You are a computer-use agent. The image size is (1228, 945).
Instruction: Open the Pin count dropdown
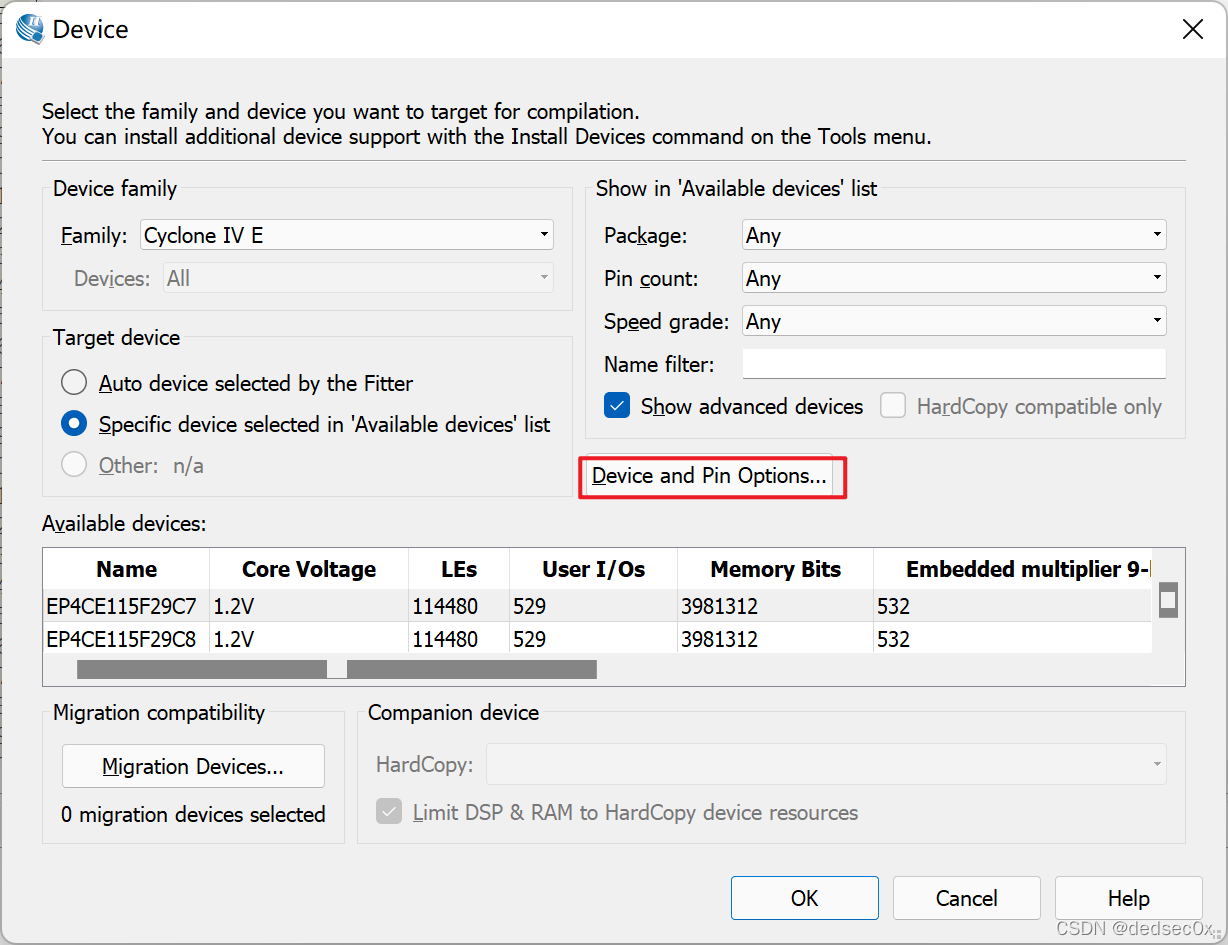pyautogui.click(x=954, y=279)
